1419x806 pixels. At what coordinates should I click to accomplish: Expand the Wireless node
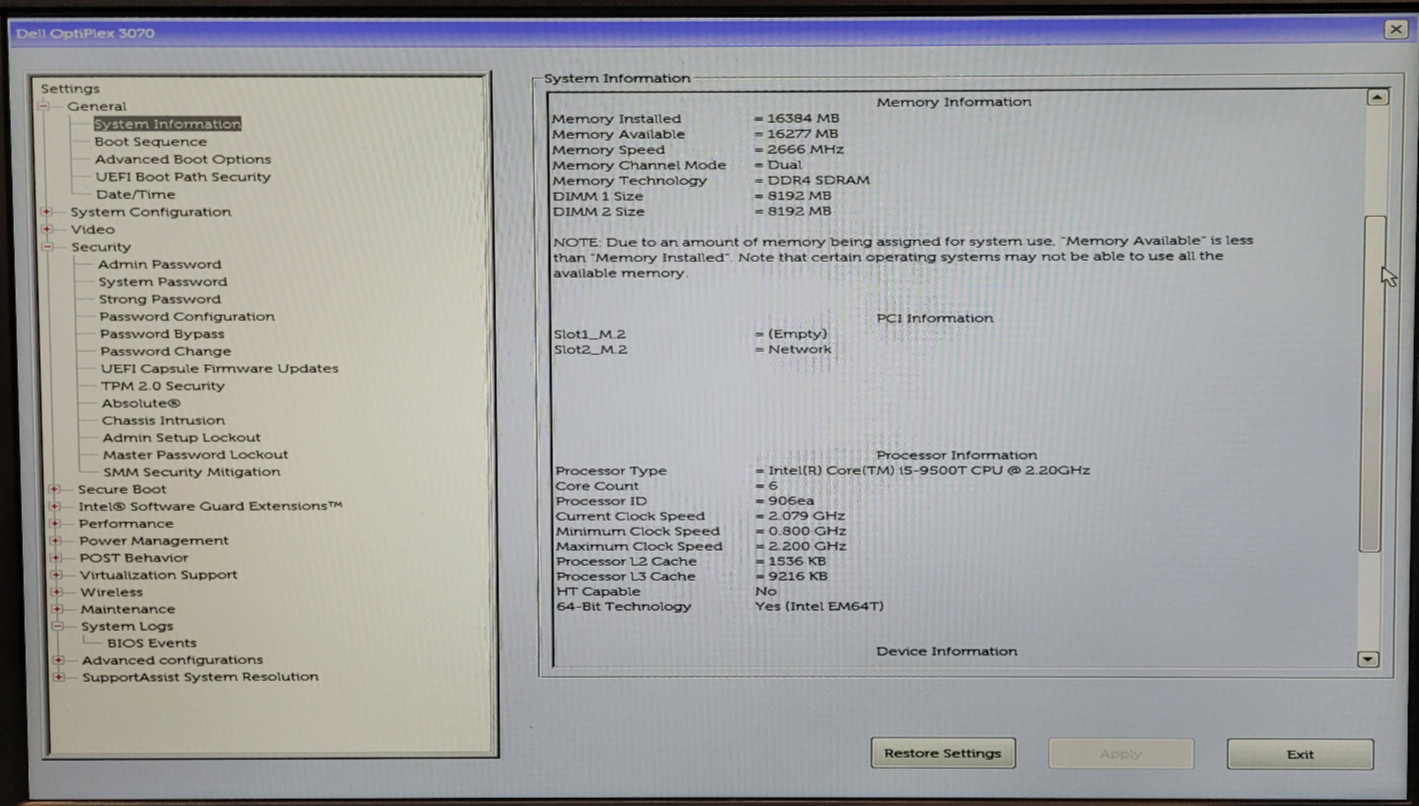(x=58, y=592)
